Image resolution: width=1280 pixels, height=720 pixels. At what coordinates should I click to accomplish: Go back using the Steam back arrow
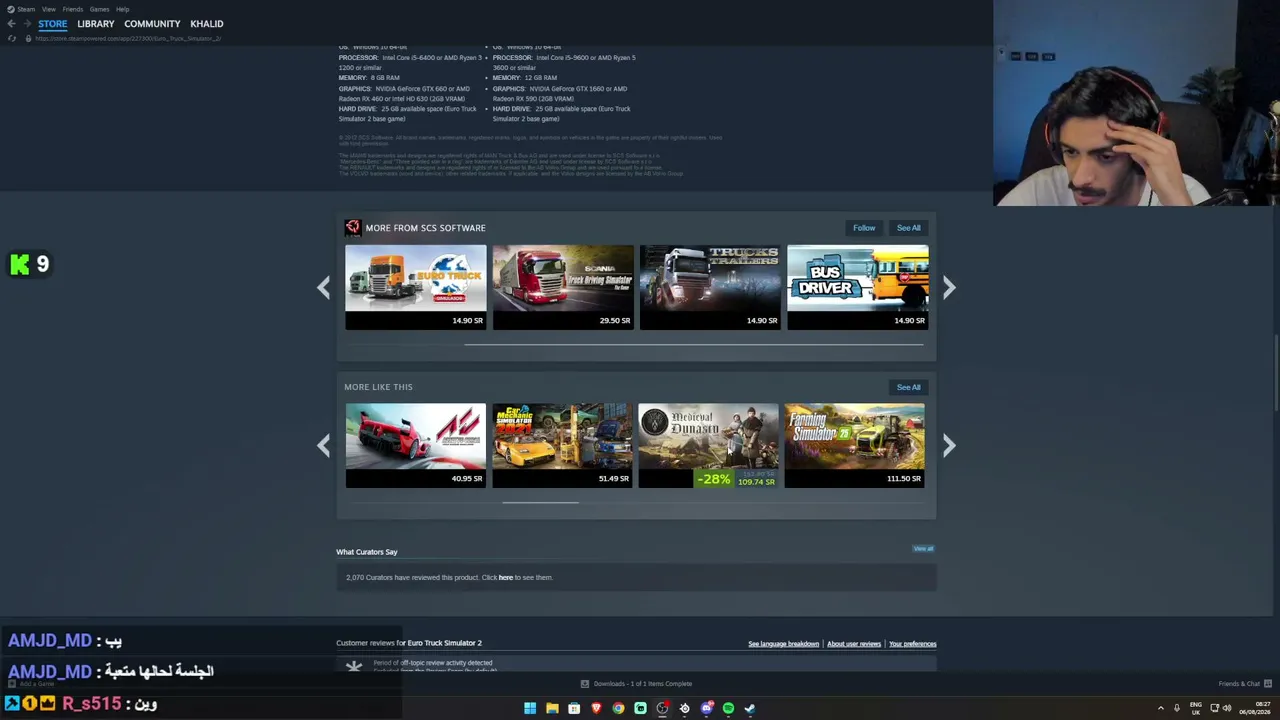11,24
